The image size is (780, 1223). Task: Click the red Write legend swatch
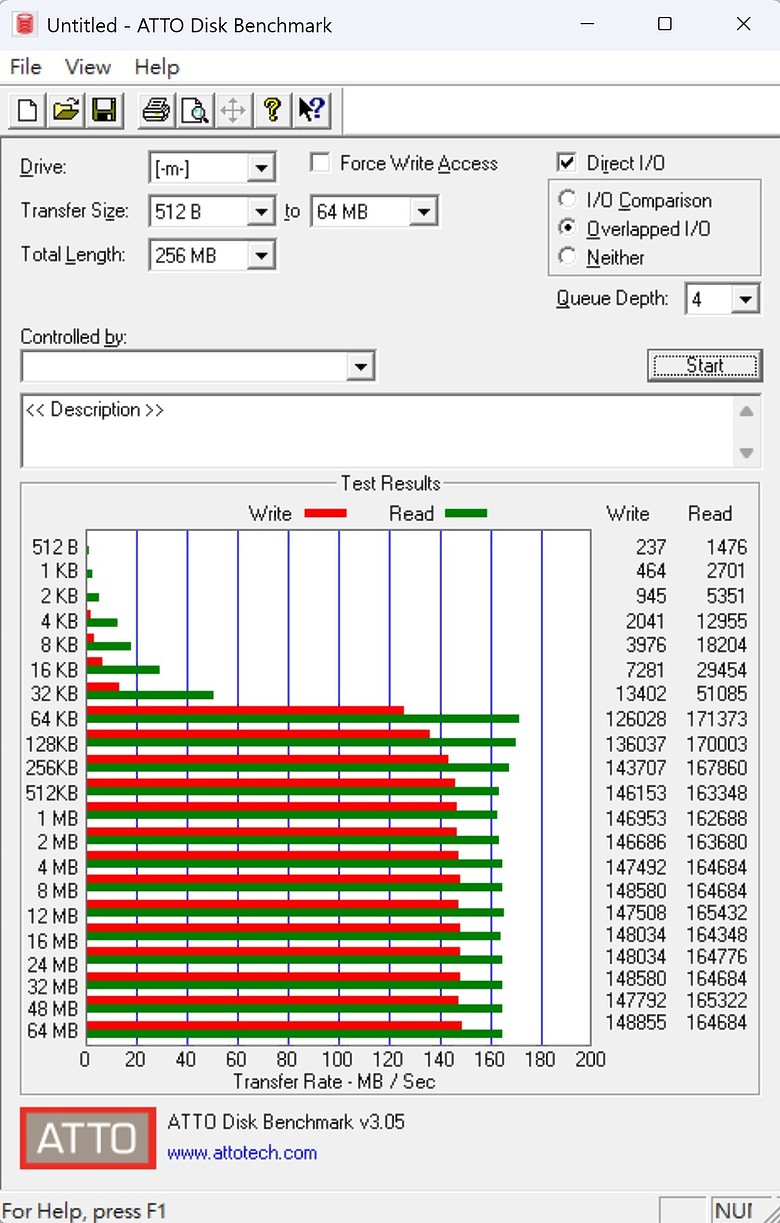pos(324,513)
